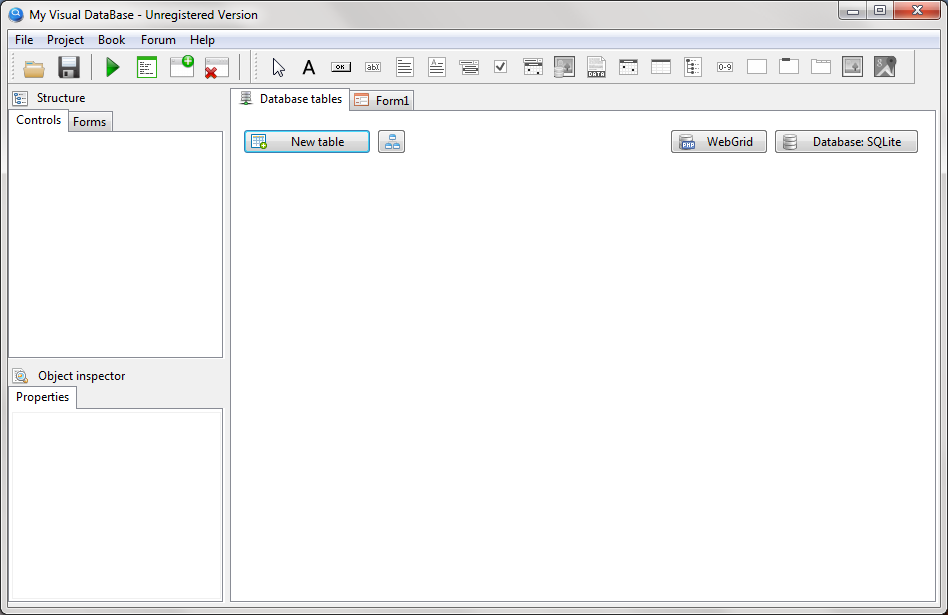
Task: Open the script editor icon in the toolbar
Action: coord(147,67)
